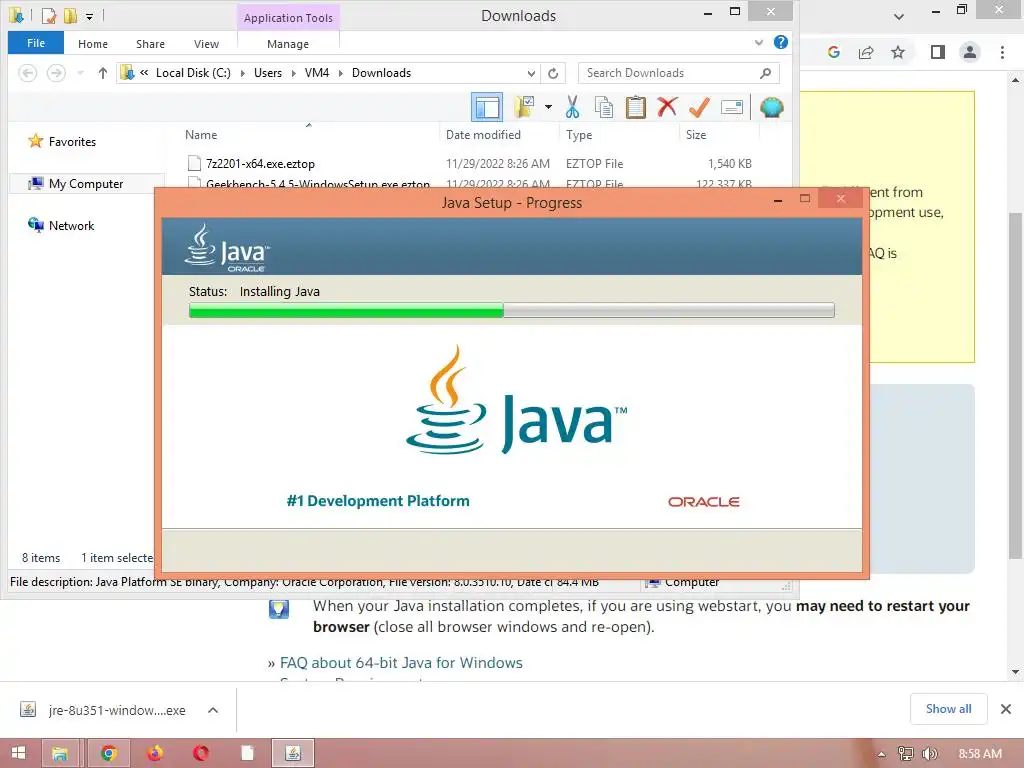Click VM4 in the address breadcrumb
Screen dimensions: 1024x768
pos(317,73)
